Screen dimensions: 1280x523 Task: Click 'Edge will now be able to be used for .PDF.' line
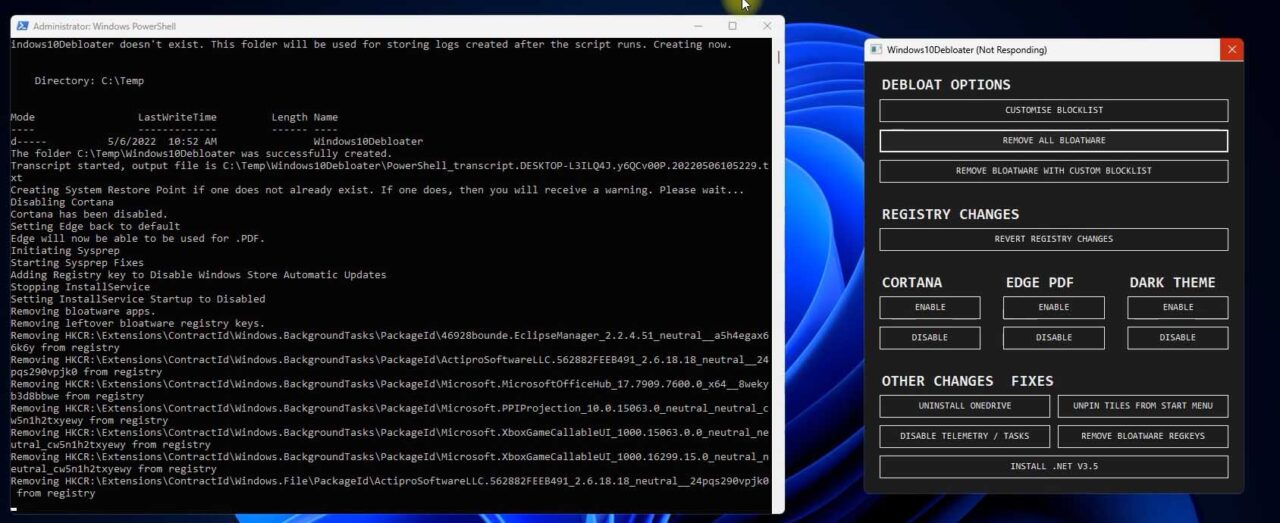tap(137, 238)
